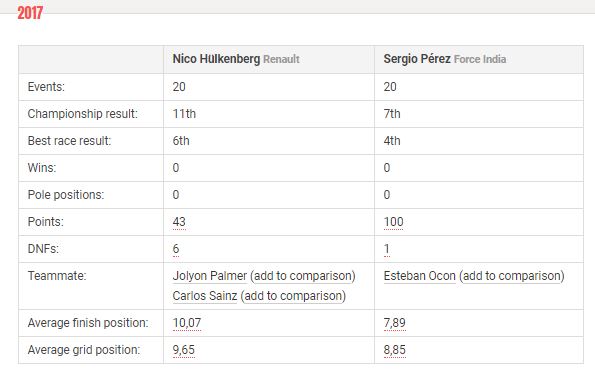Click the Sergio Pérez column header
595x375 pixels.
[x=417, y=59]
